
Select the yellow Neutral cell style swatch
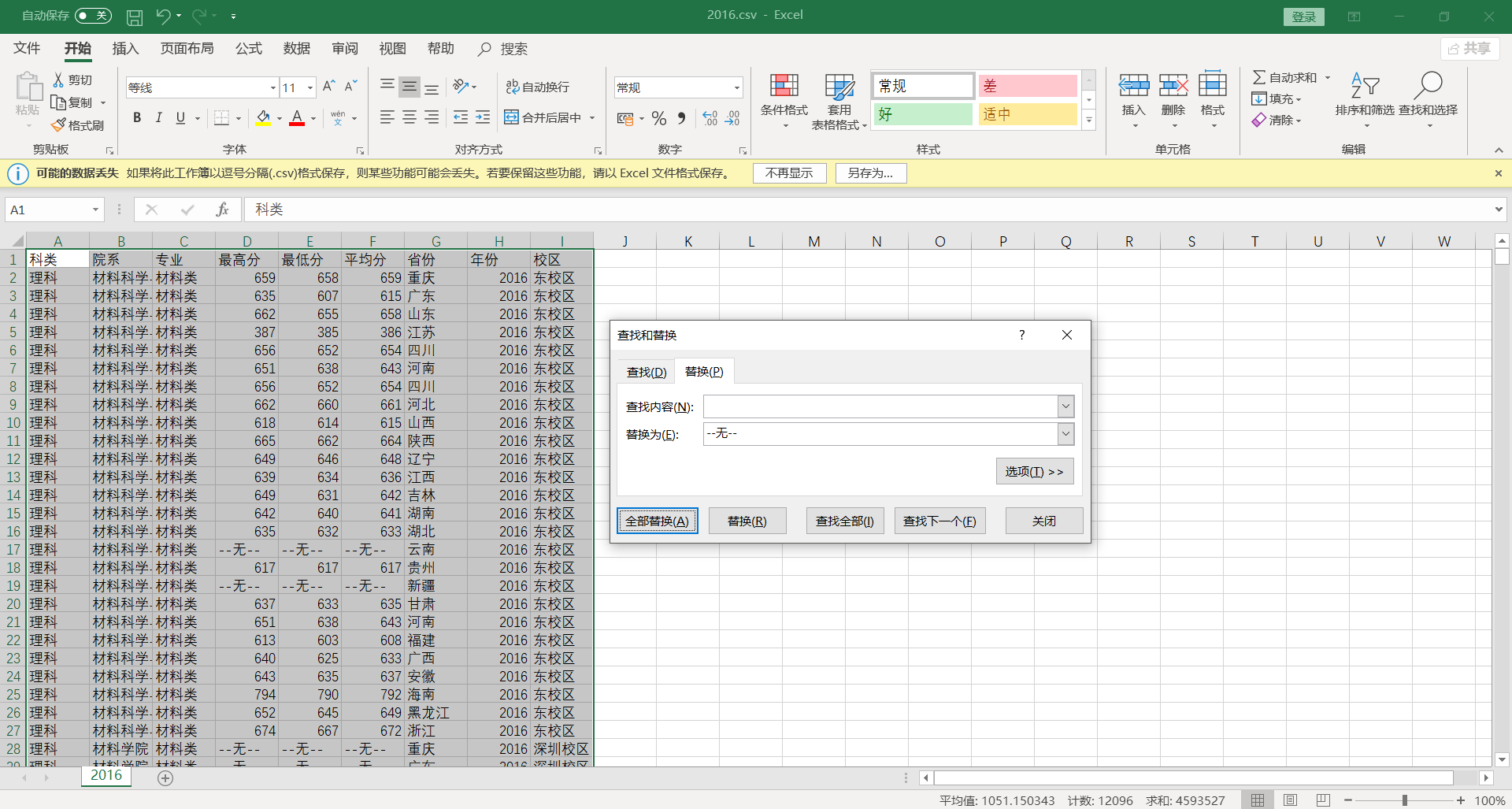tap(1027, 114)
